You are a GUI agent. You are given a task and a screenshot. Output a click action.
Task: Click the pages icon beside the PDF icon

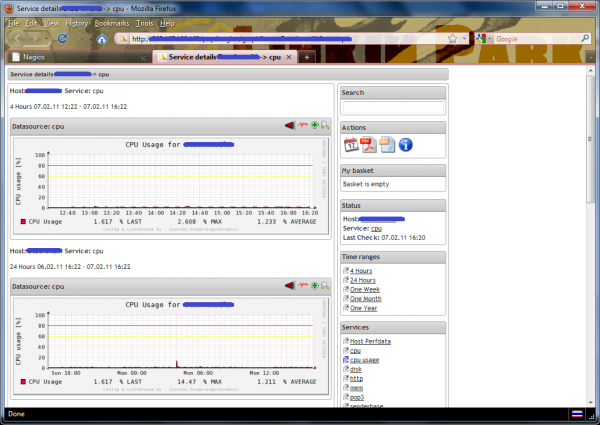point(387,146)
